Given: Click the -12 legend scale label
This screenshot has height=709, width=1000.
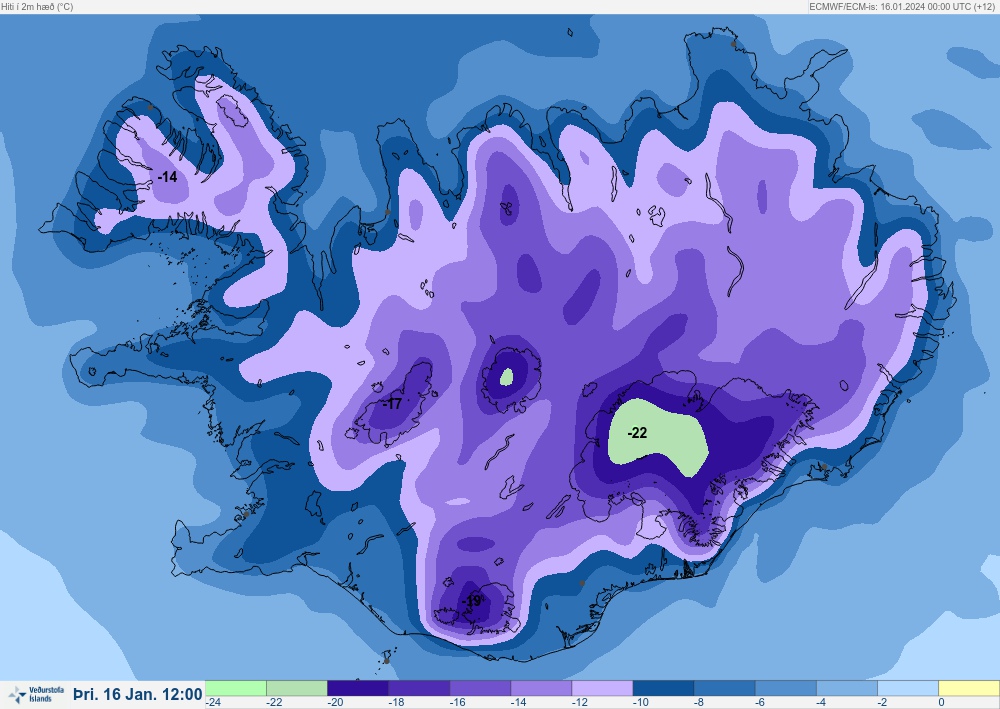Looking at the screenshot, I should click(580, 703).
